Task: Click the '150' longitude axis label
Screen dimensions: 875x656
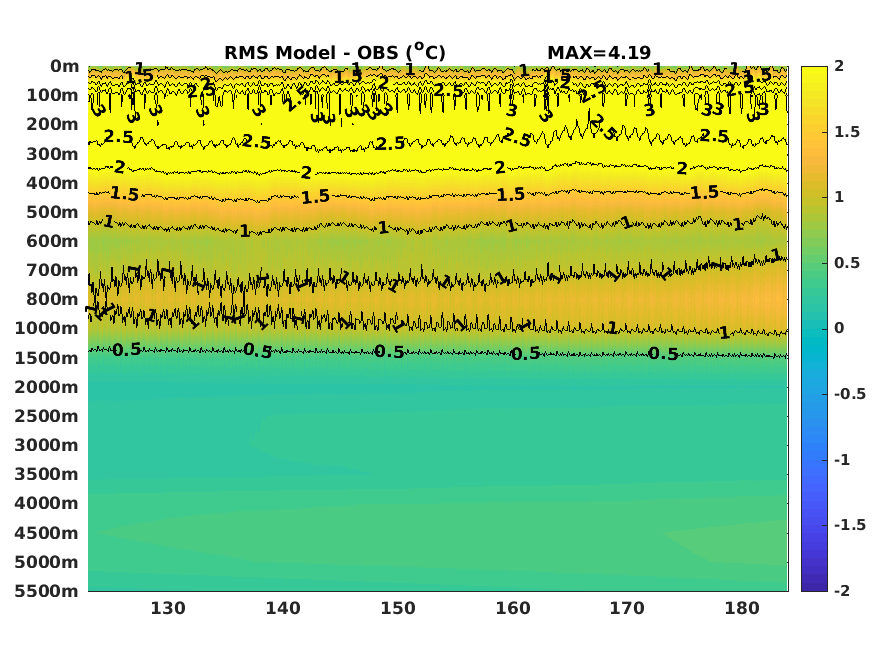Action: point(398,608)
